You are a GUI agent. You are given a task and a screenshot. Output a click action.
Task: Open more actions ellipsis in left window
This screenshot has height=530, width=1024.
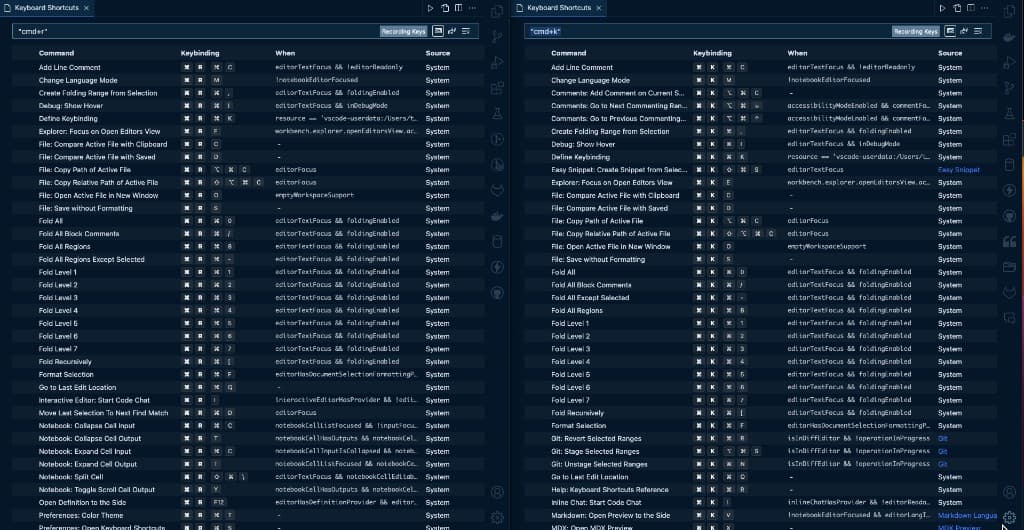(x=472, y=8)
